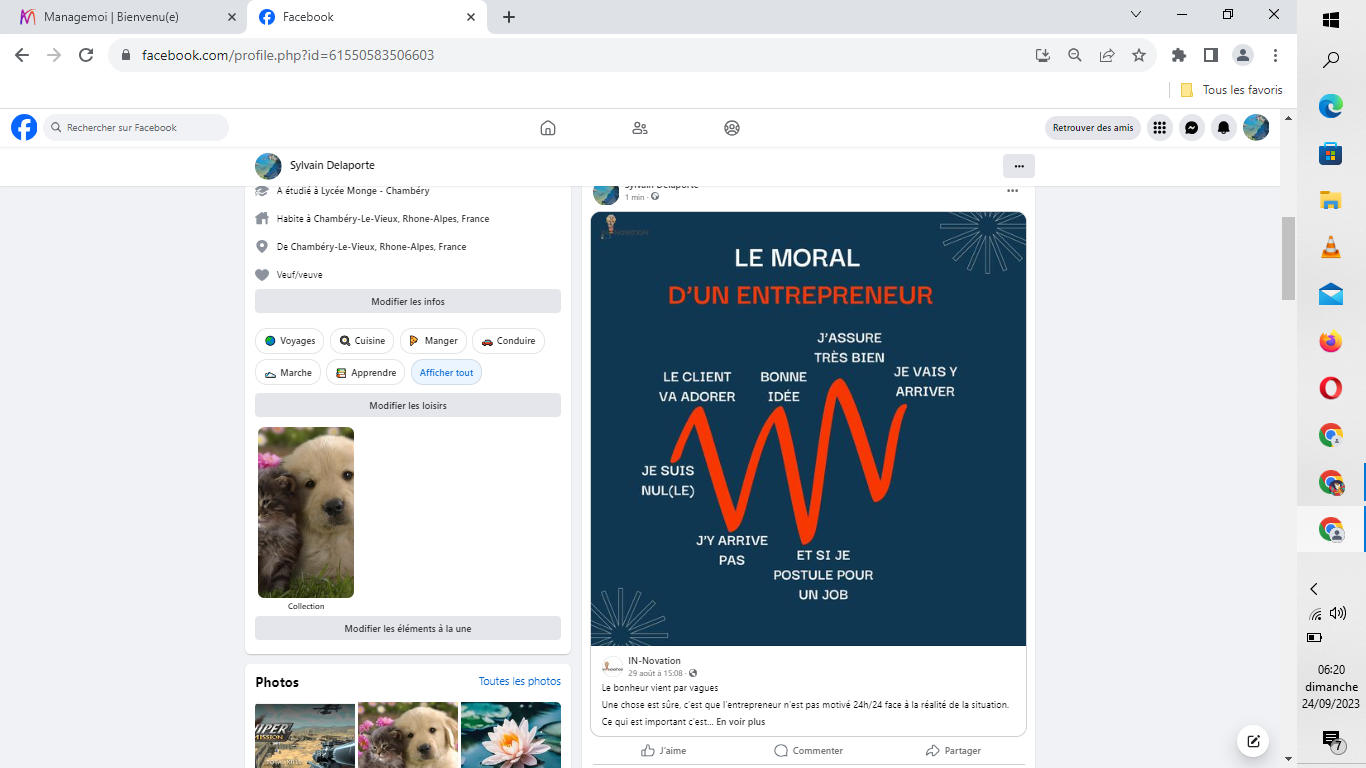Open a new browser tab
Viewport: 1366px width, 768px height.
509,17
